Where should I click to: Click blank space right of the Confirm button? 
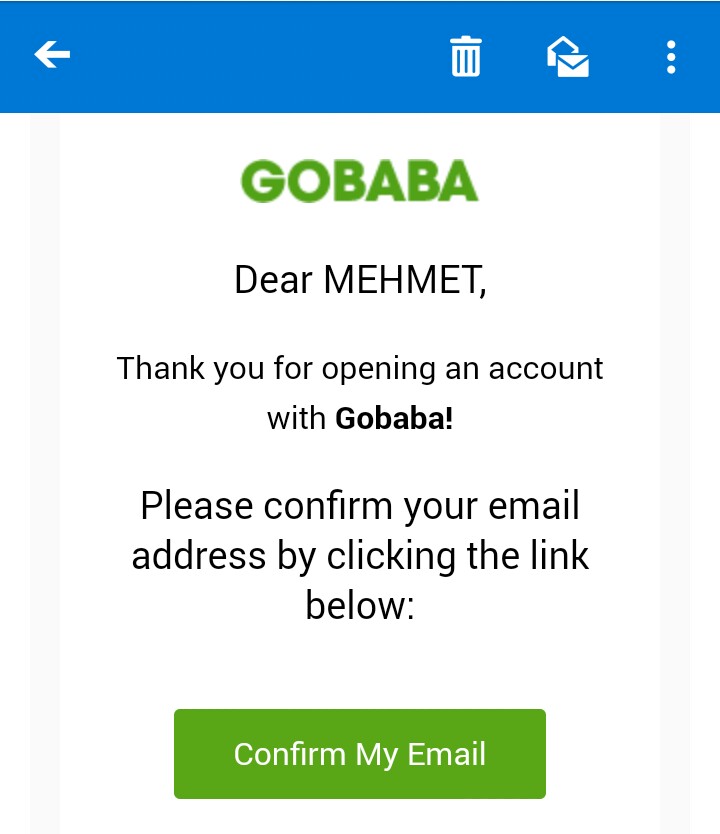point(602,753)
